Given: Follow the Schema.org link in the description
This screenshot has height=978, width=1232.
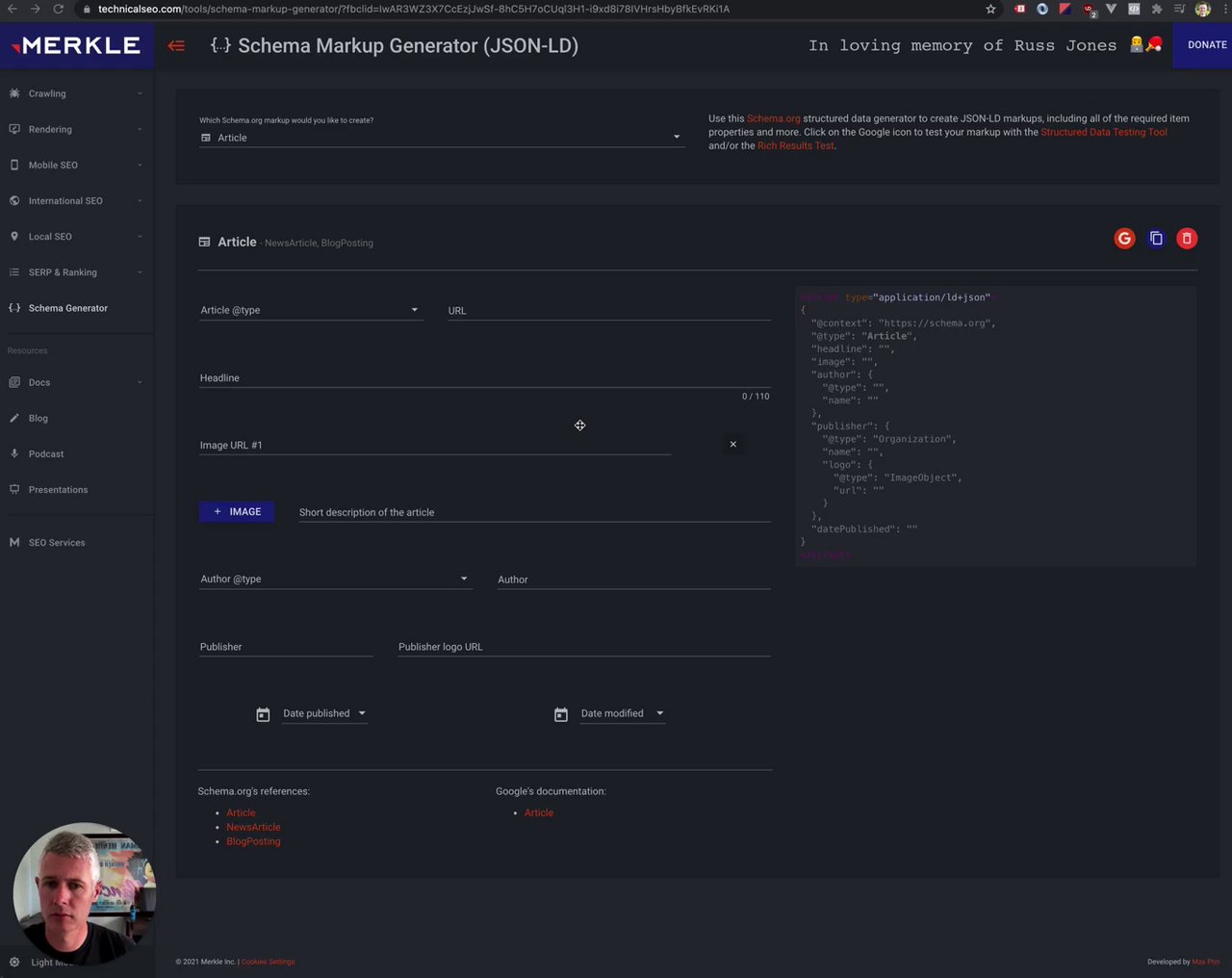Looking at the screenshot, I should coord(774,118).
